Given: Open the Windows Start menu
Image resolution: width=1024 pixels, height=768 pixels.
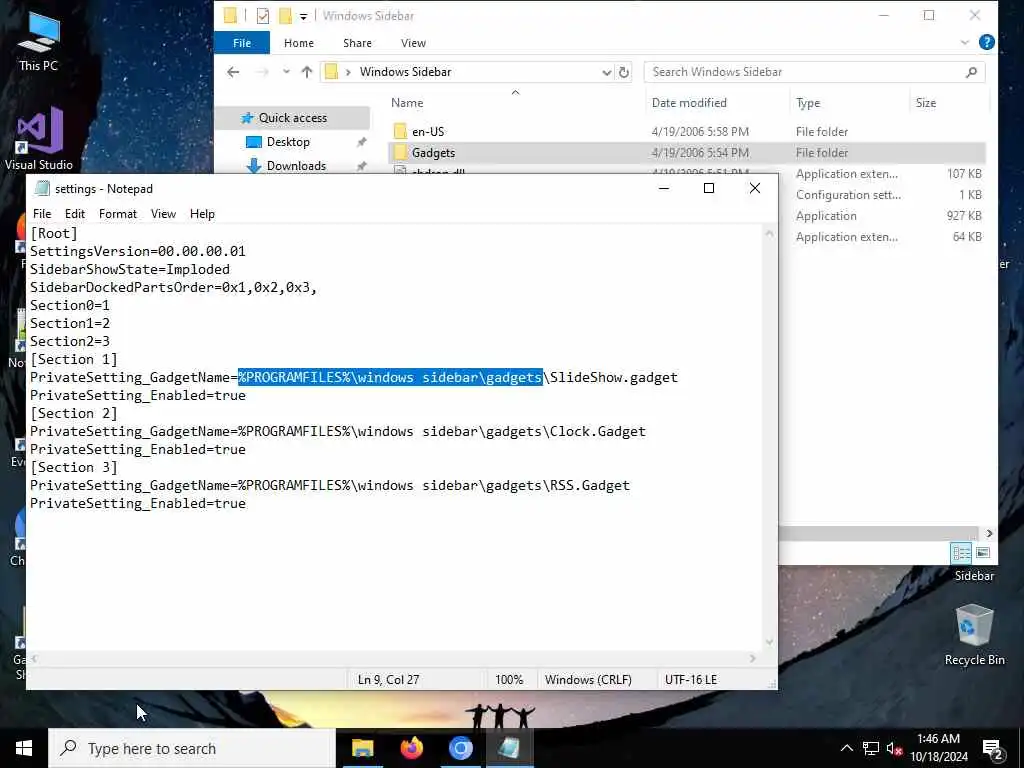Looking at the screenshot, I should pyautogui.click(x=24, y=748).
